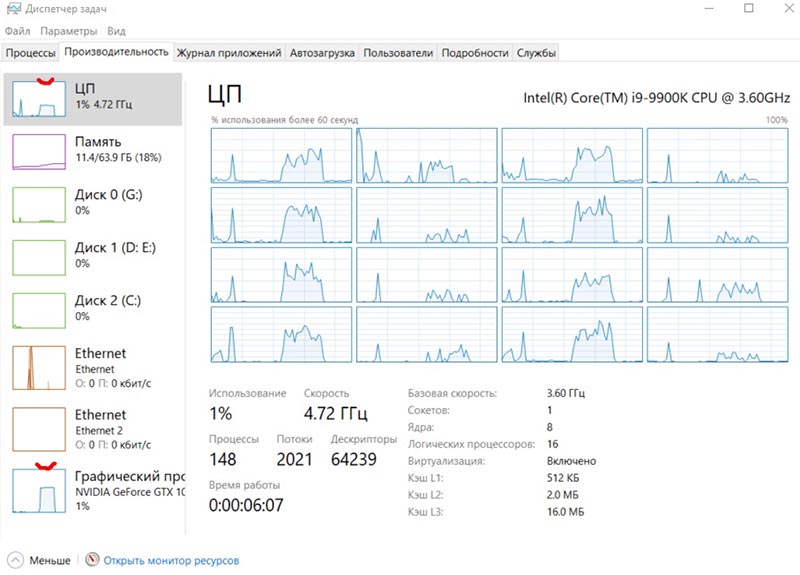Maximize the Диспетчер задач window
This screenshot has height=575, width=800.
tap(748, 8)
